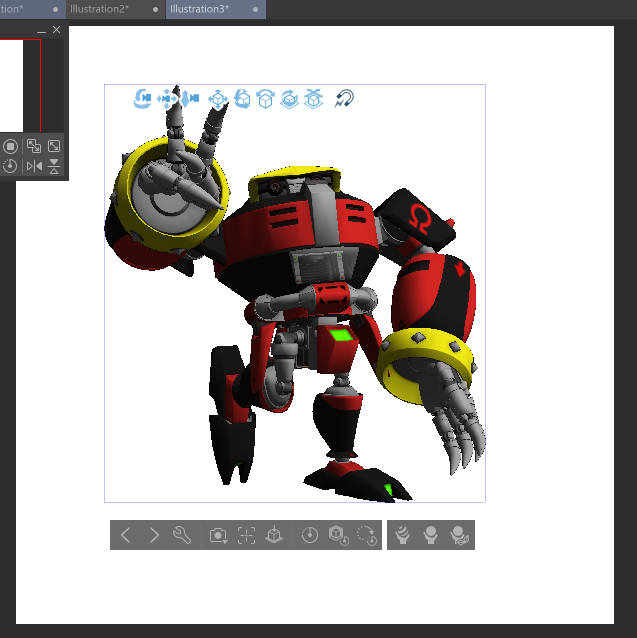The height and width of the screenshot is (638, 637).
Task: Click the reset model rotation icon
Action: coord(366,535)
